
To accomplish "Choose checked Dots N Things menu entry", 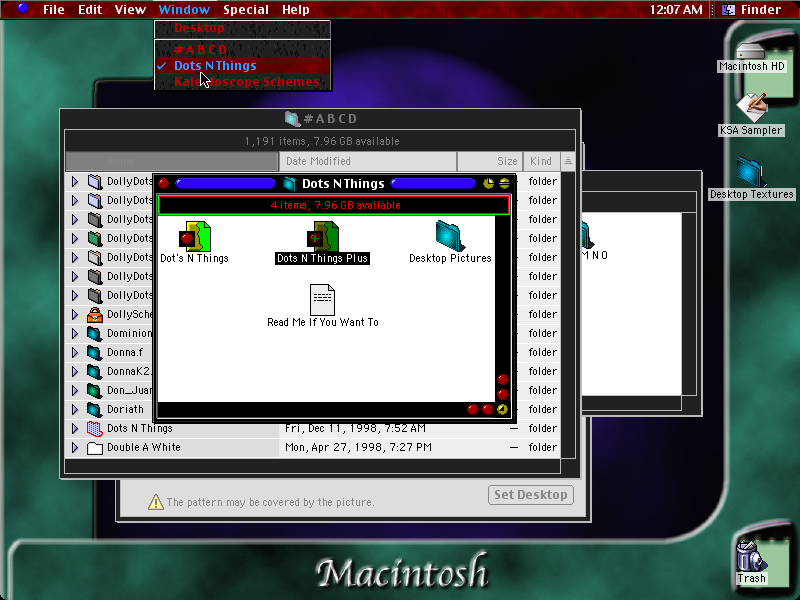I will (243, 66).
